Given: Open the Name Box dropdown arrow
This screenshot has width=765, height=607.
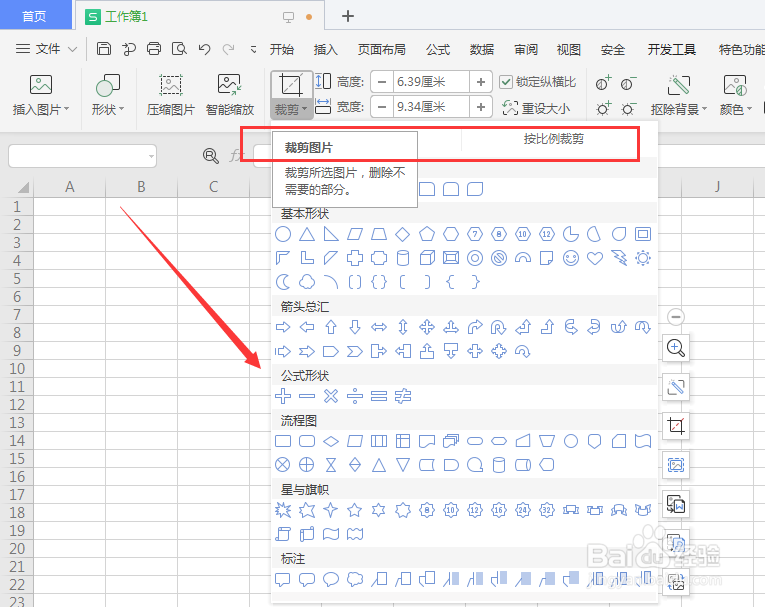Looking at the screenshot, I should point(151,156).
